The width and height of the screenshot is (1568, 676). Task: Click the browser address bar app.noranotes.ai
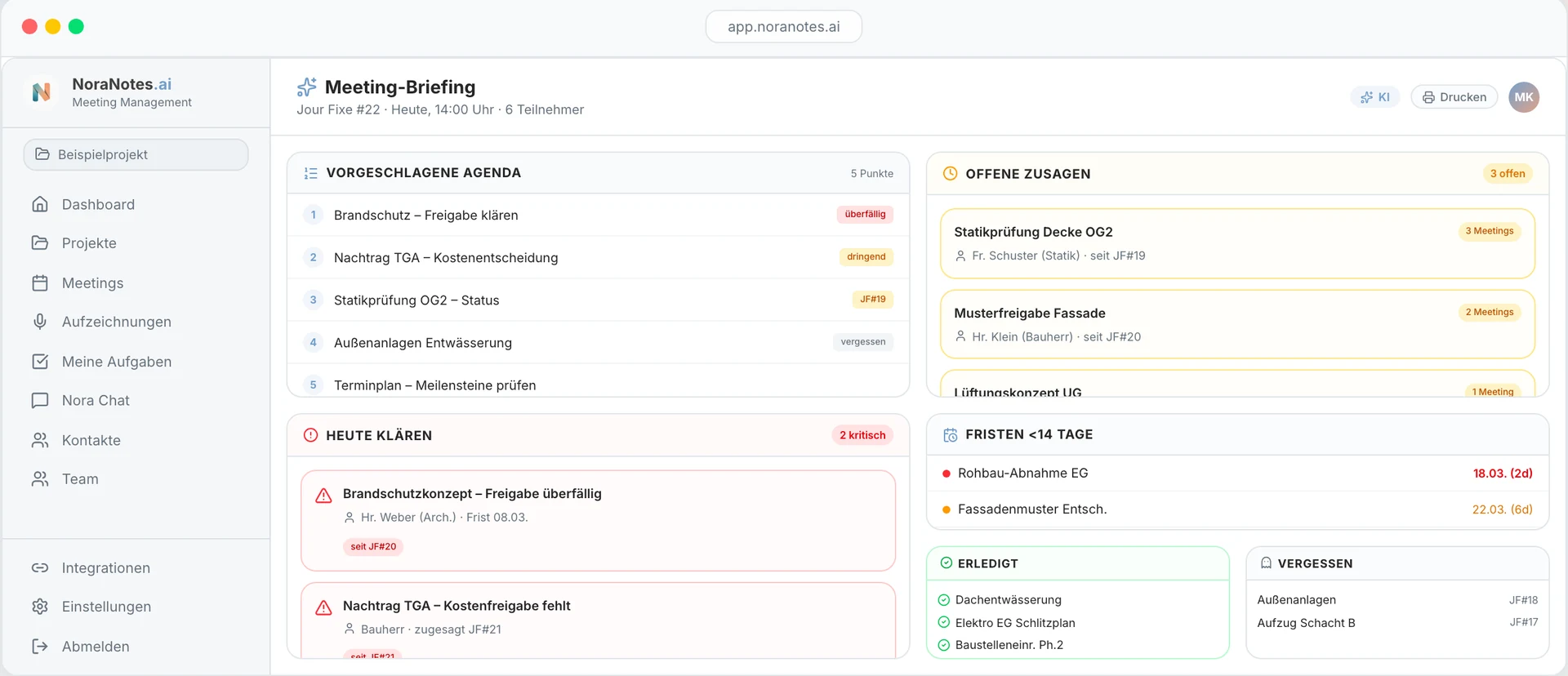tap(784, 26)
